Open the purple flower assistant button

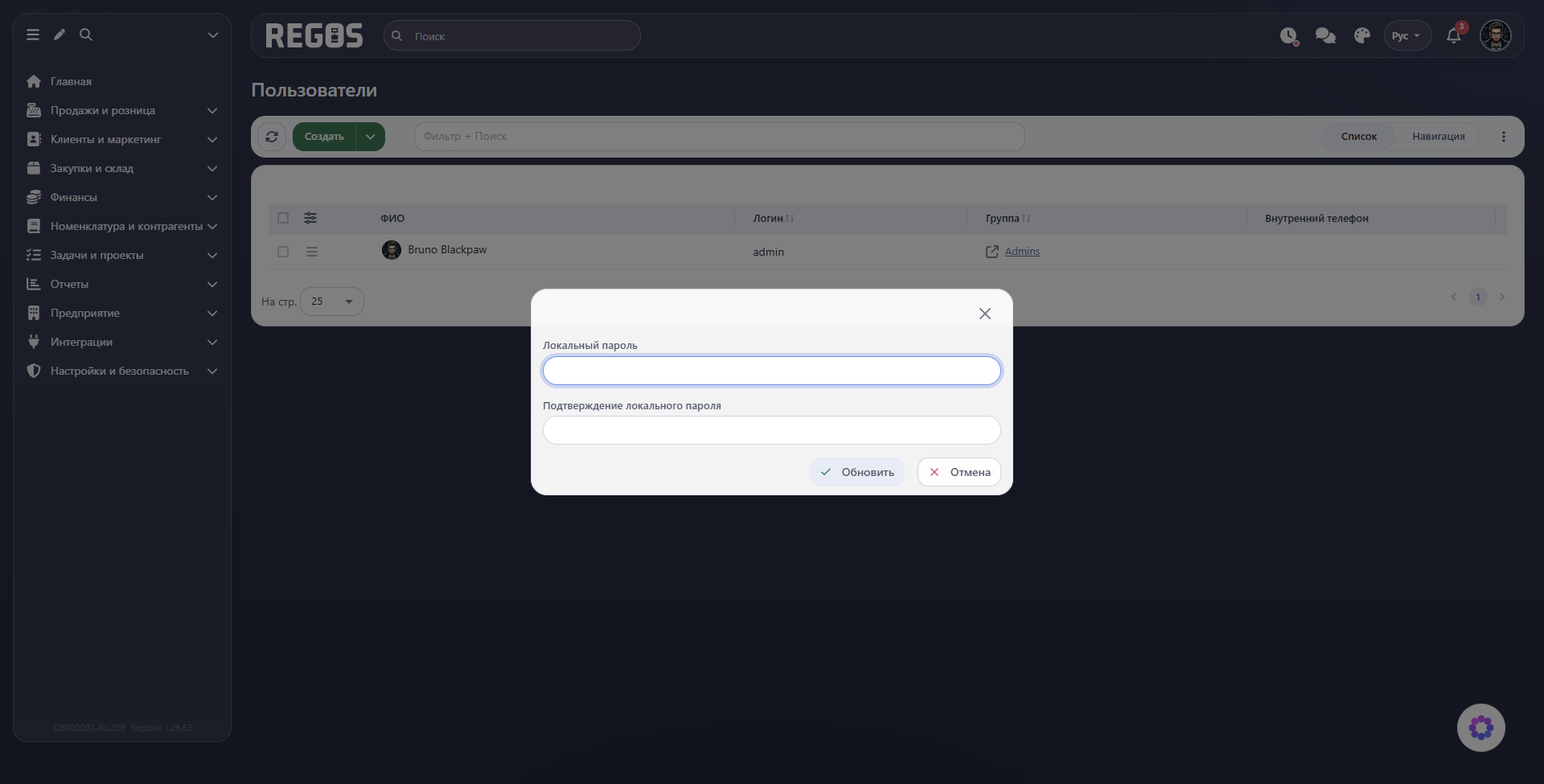[1481, 728]
